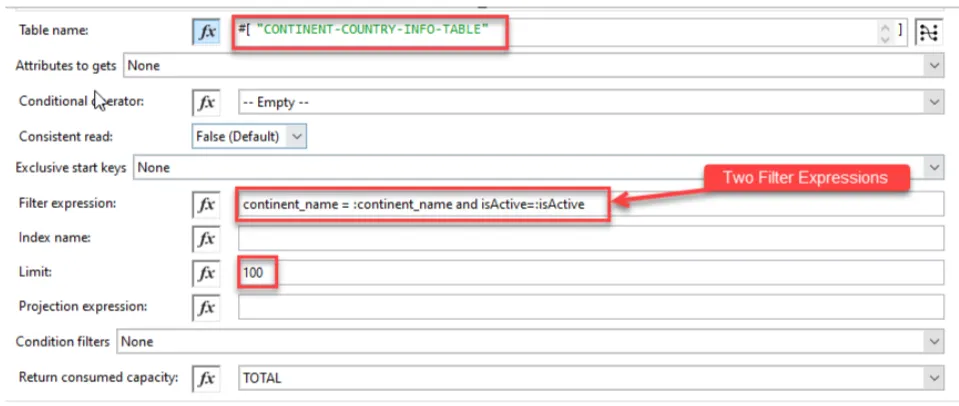The width and height of the screenshot is (959, 406).
Task: Click the Index name label
Action: pyautogui.click(x=54, y=237)
